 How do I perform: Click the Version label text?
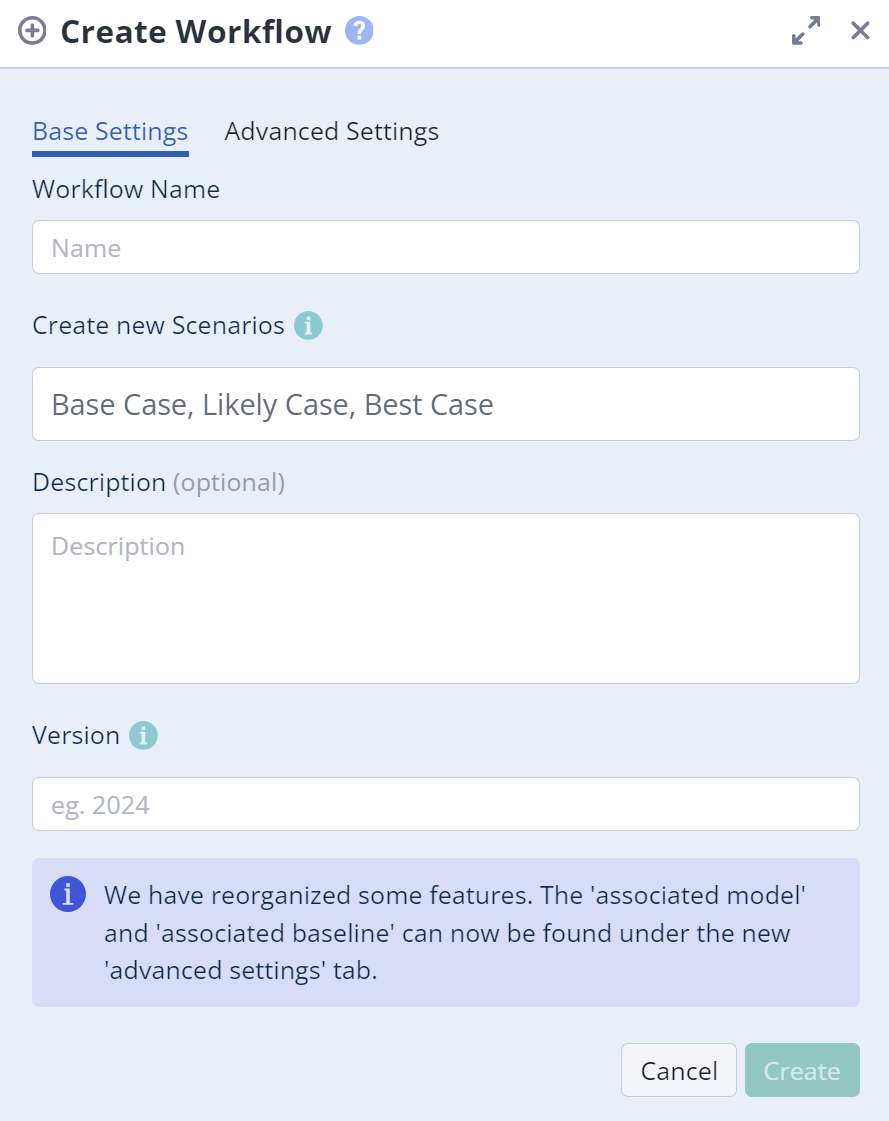coord(76,736)
